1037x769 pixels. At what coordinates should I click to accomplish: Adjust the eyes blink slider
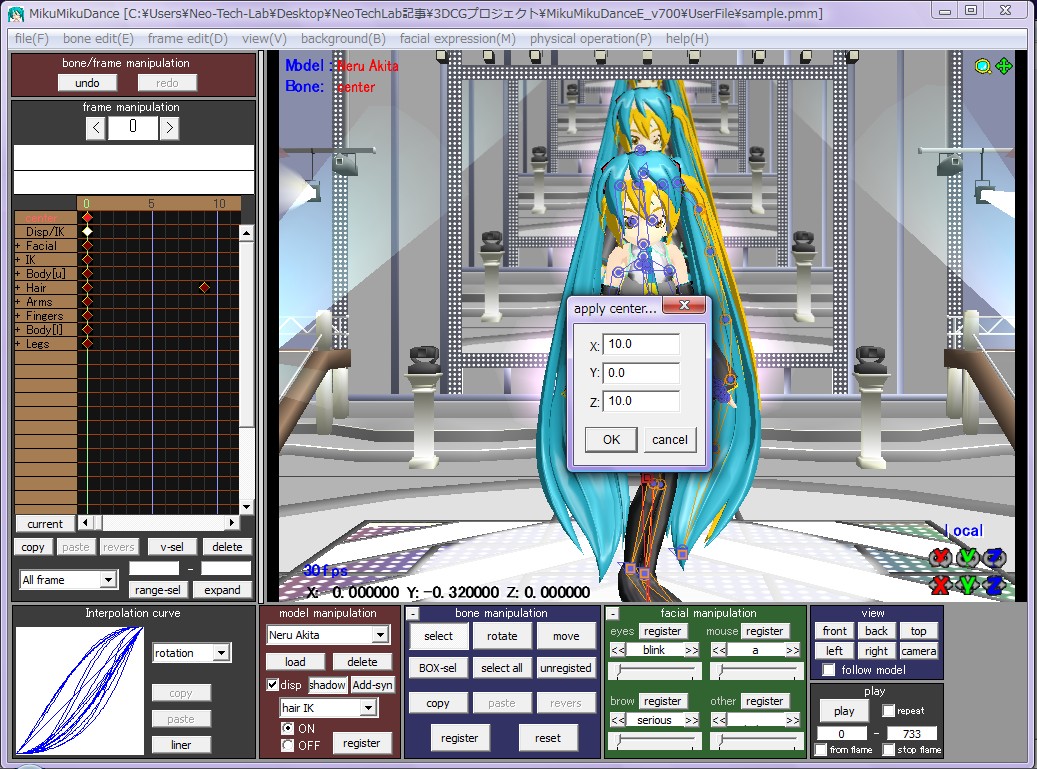[x=655, y=672]
